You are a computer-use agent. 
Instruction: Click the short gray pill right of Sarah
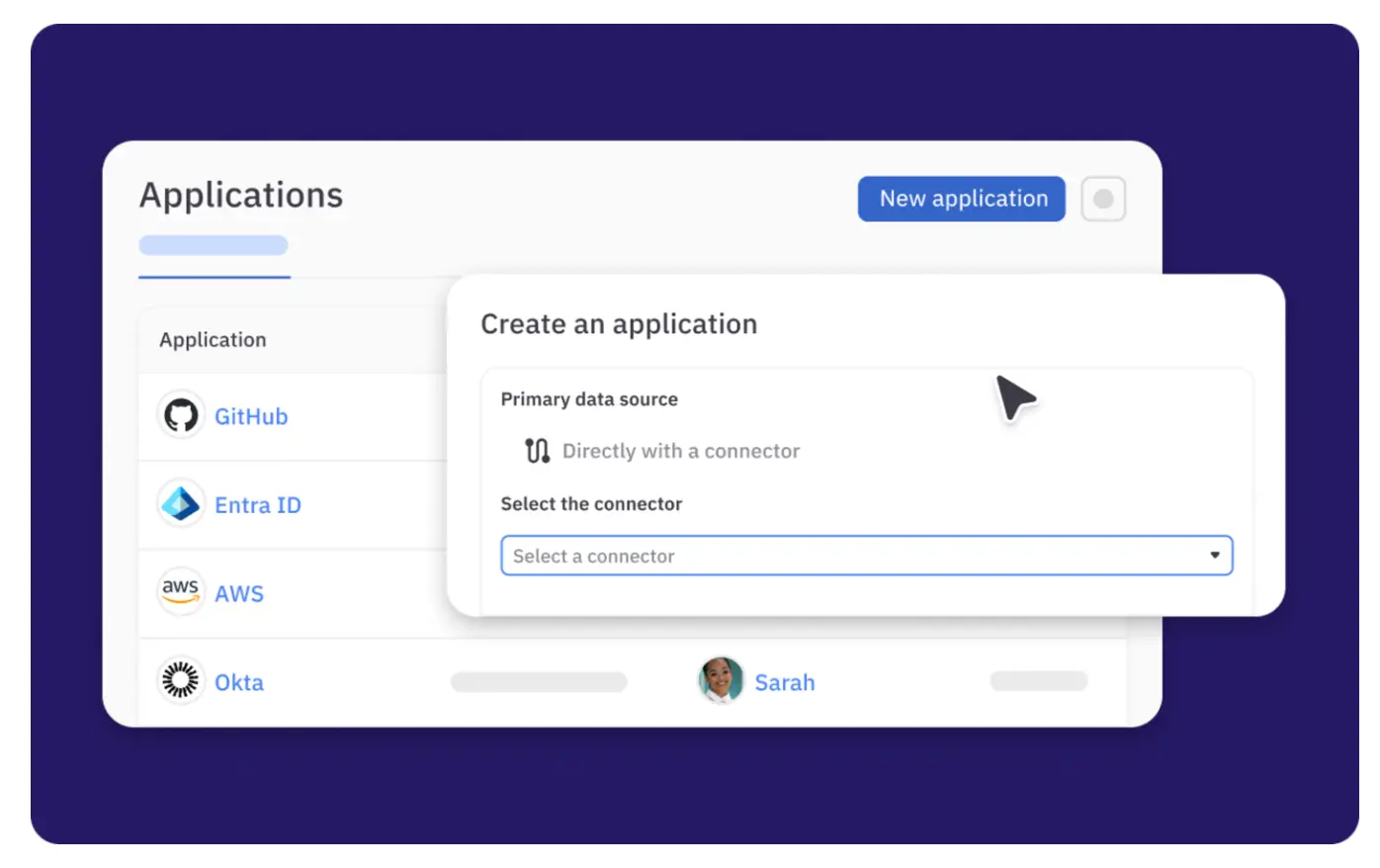coord(1038,681)
